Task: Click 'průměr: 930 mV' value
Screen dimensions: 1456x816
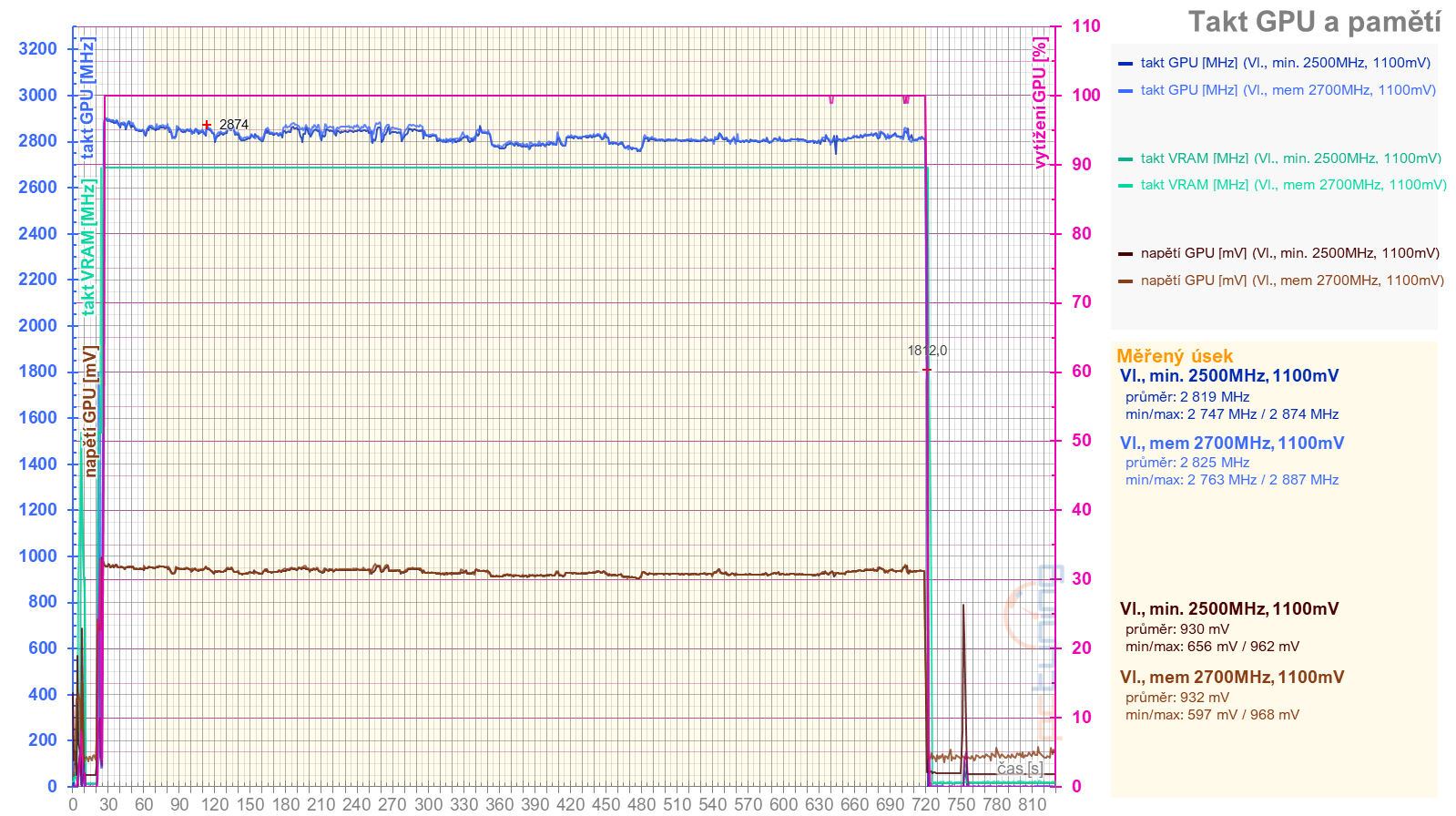Action: (1177, 629)
